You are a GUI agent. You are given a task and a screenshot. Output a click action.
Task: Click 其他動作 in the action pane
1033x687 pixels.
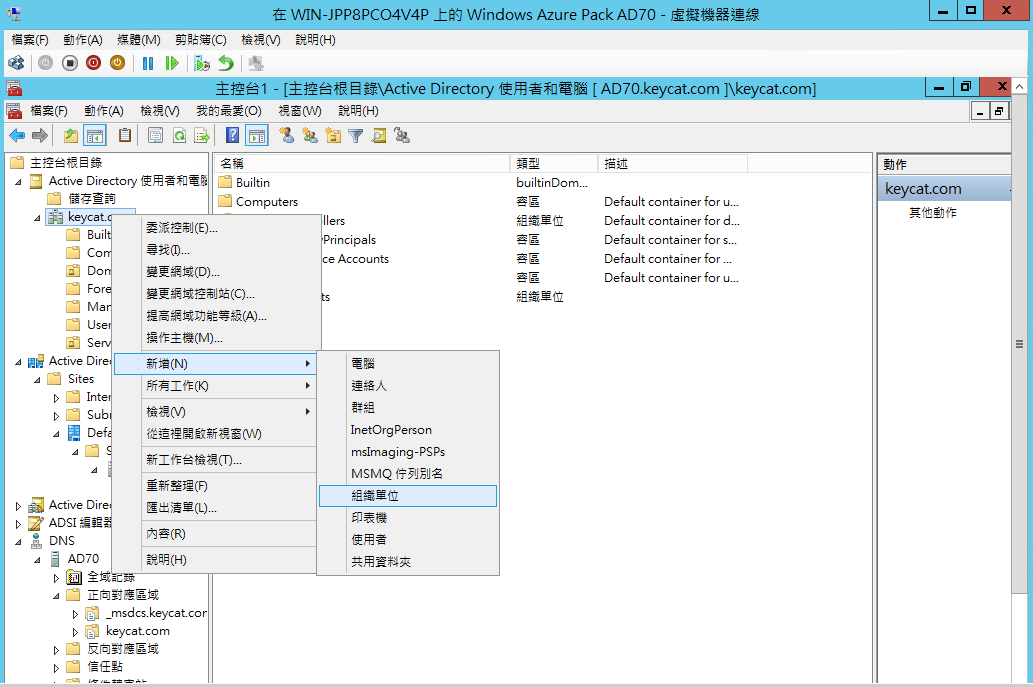[933, 213]
